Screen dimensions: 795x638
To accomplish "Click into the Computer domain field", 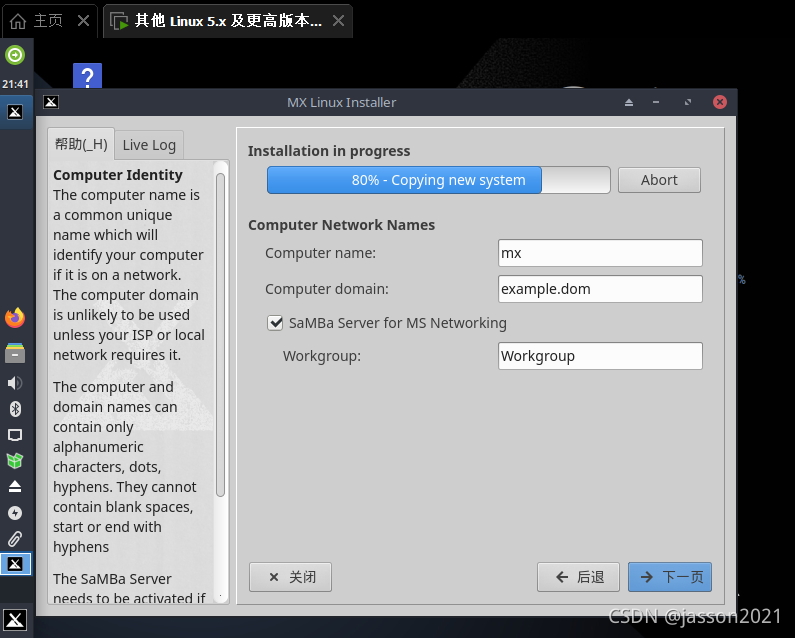I will 600,289.
